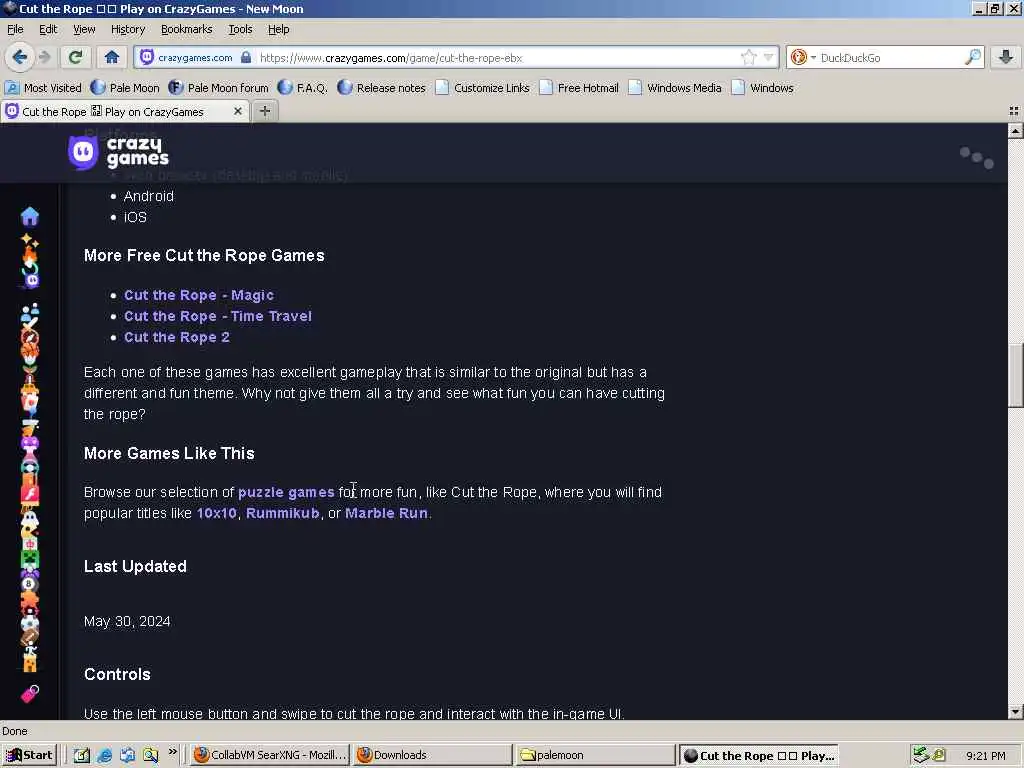Expand the URL history dropdown arrow
The height and width of the screenshot is (768, 1024).
(769, 57)
